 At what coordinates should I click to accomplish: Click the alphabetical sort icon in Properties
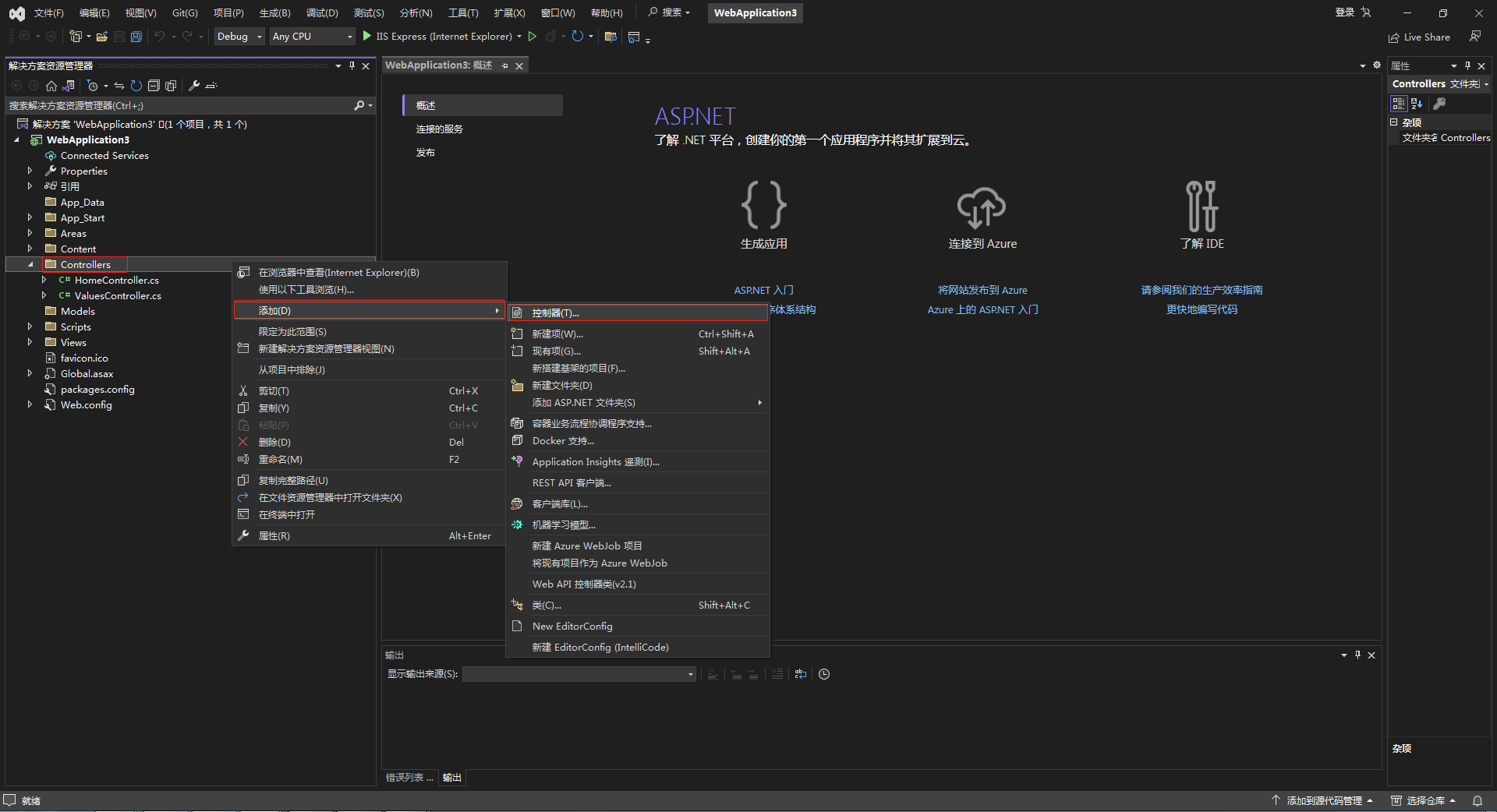1417,104
